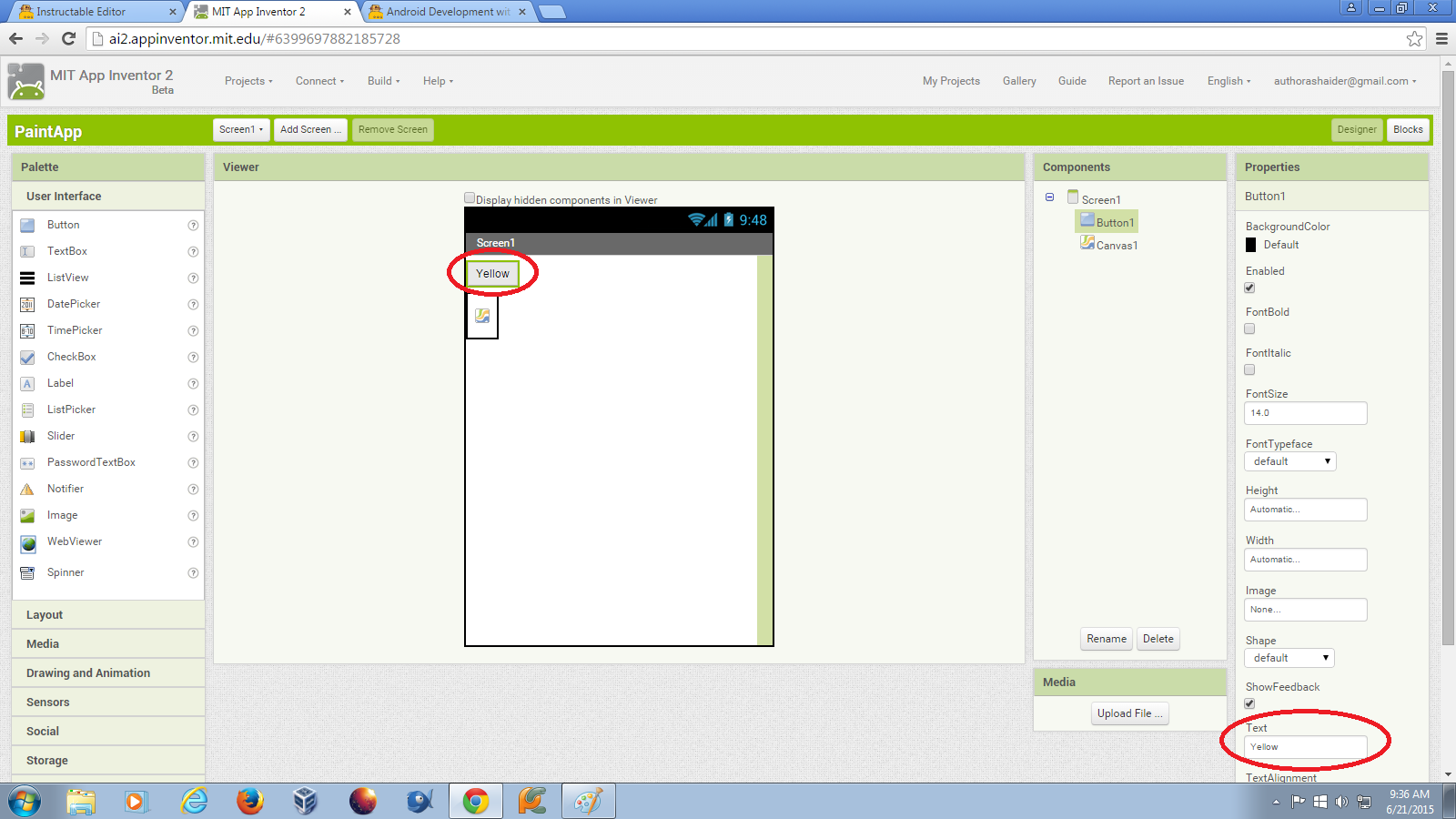
Task: Open Firefox from the taskbar
Action: pos(249,801)
